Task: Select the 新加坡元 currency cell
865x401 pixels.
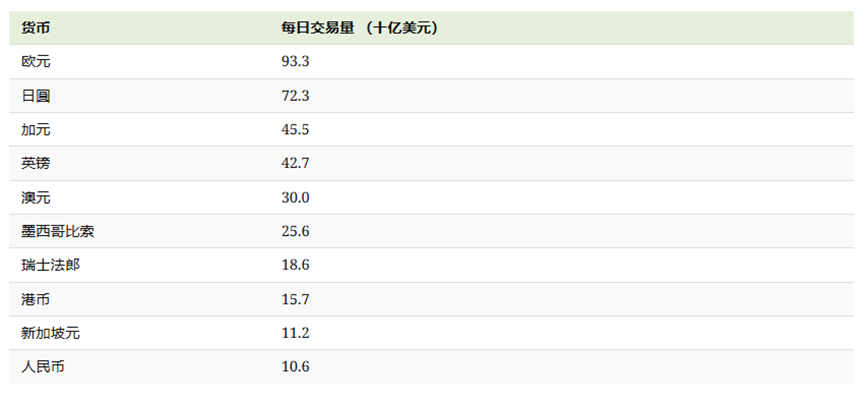Action: point(51,333)
